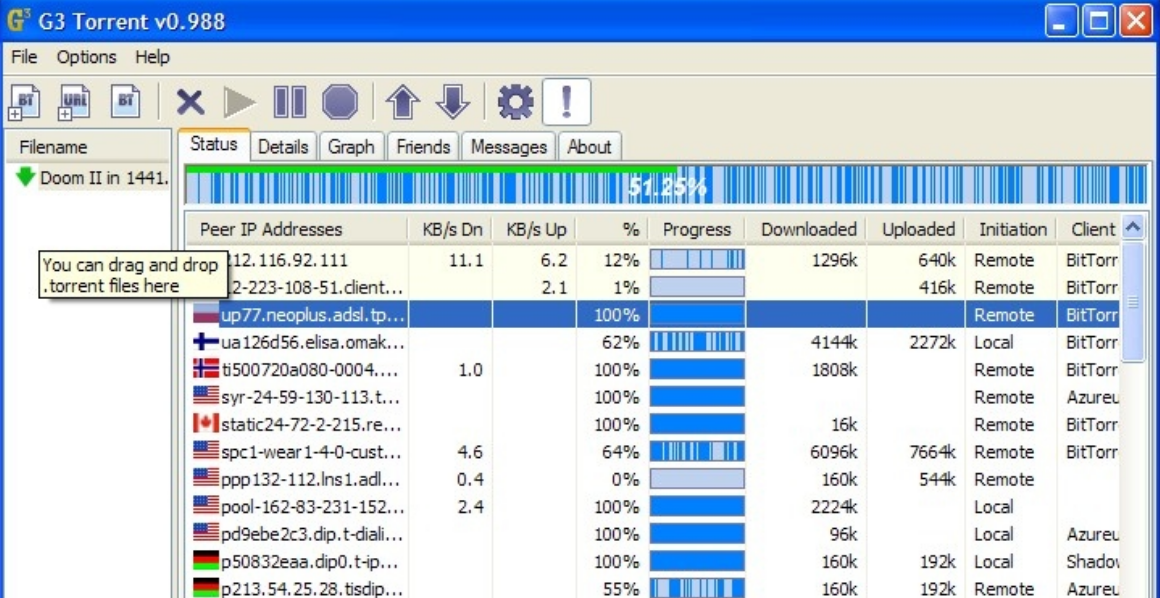Click the add torrent from URL icon
This screenshot has height=598, width=1160.
74,101
